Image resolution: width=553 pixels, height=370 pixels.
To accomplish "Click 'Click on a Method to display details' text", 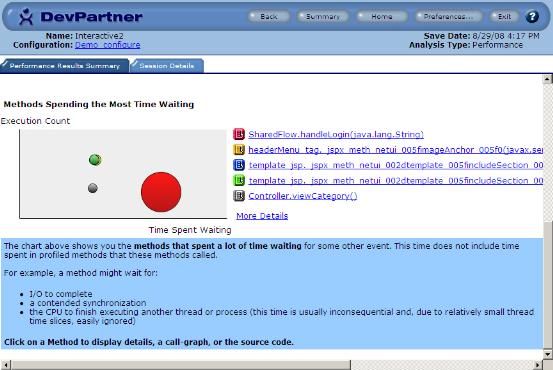I will [x=148, y=342].
